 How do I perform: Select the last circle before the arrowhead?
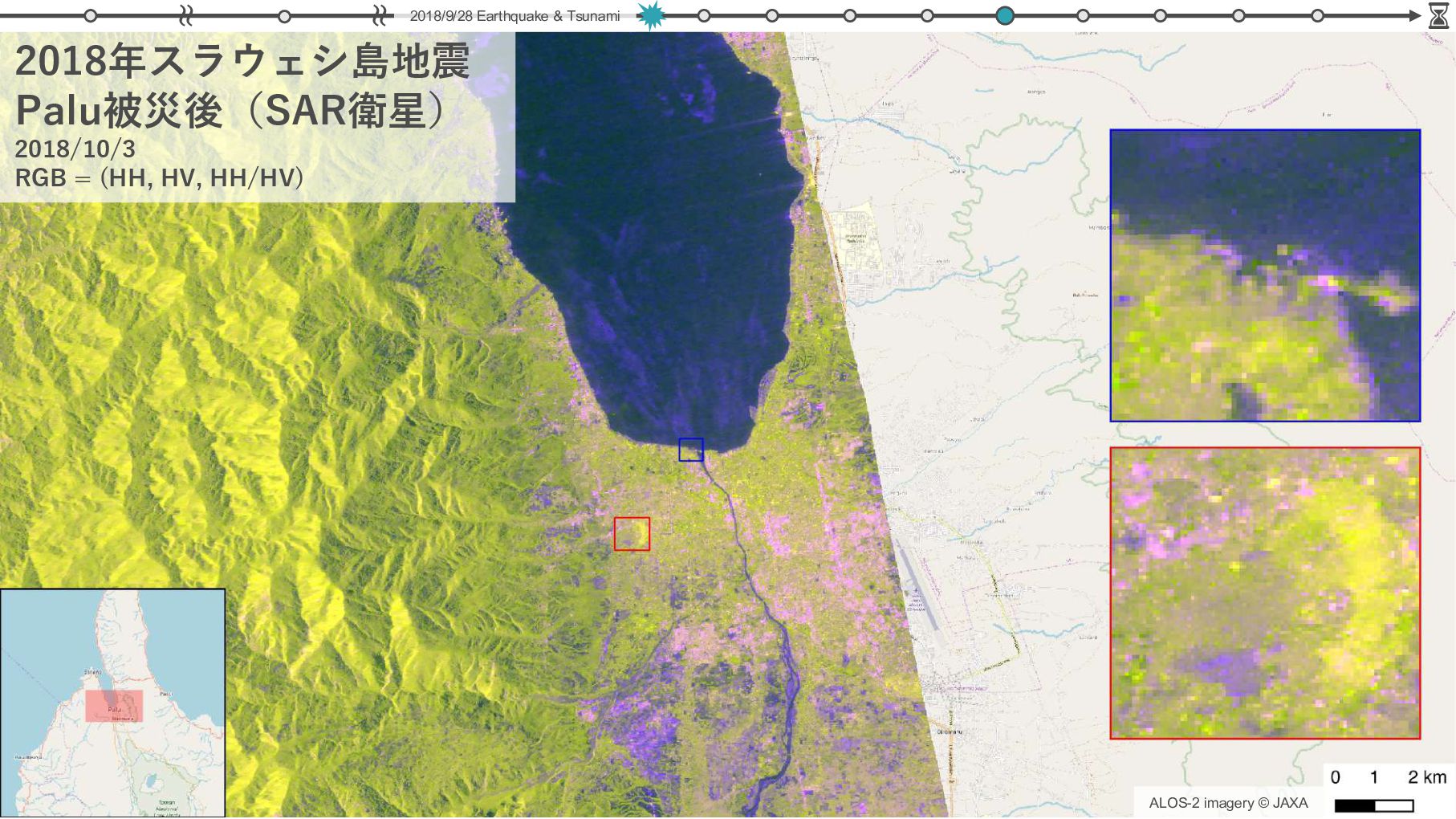click(1317, 15)
